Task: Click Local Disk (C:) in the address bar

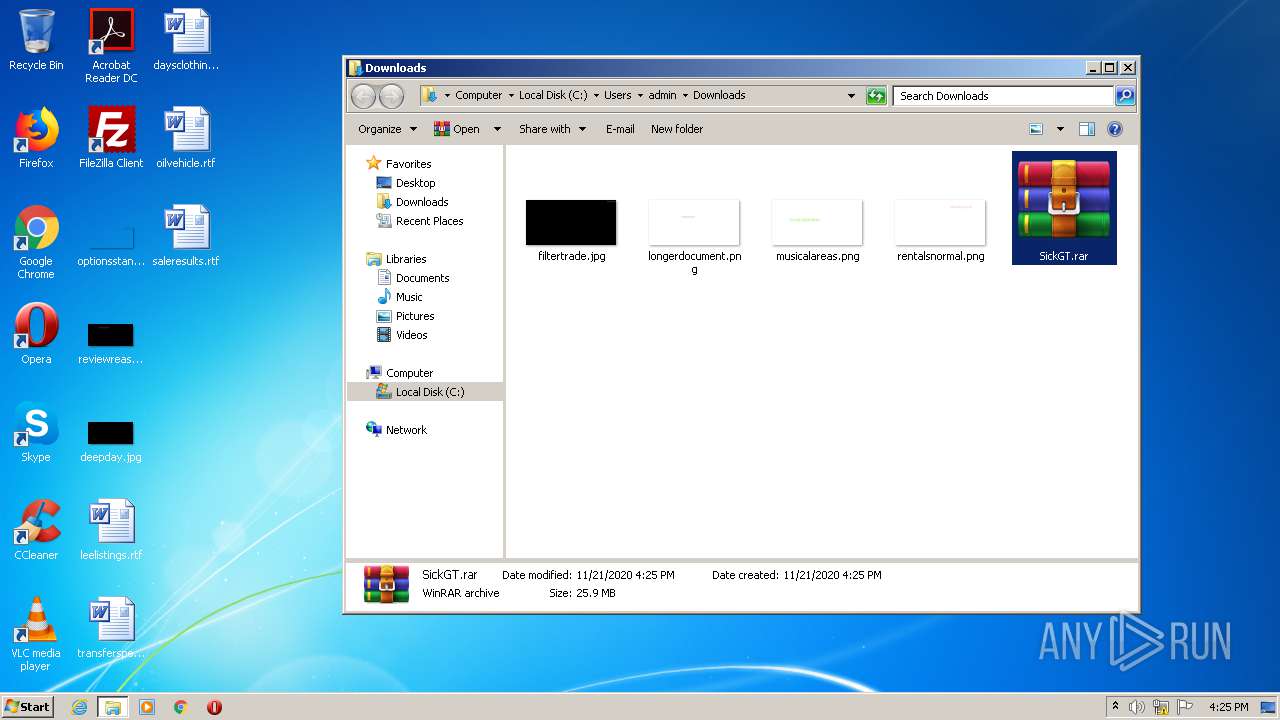Action: (553, 96)
